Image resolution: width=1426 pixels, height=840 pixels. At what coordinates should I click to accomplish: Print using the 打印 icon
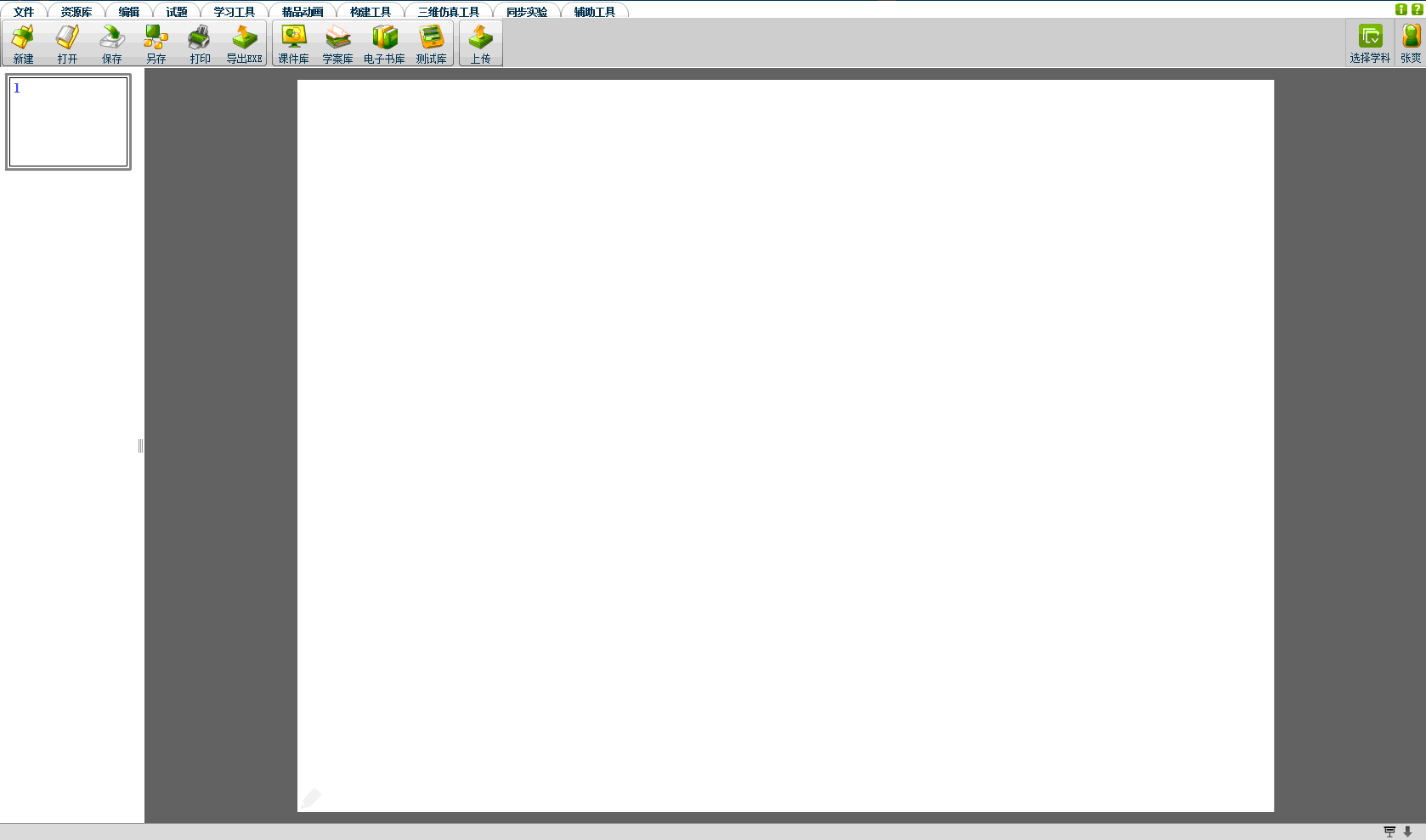200,43
